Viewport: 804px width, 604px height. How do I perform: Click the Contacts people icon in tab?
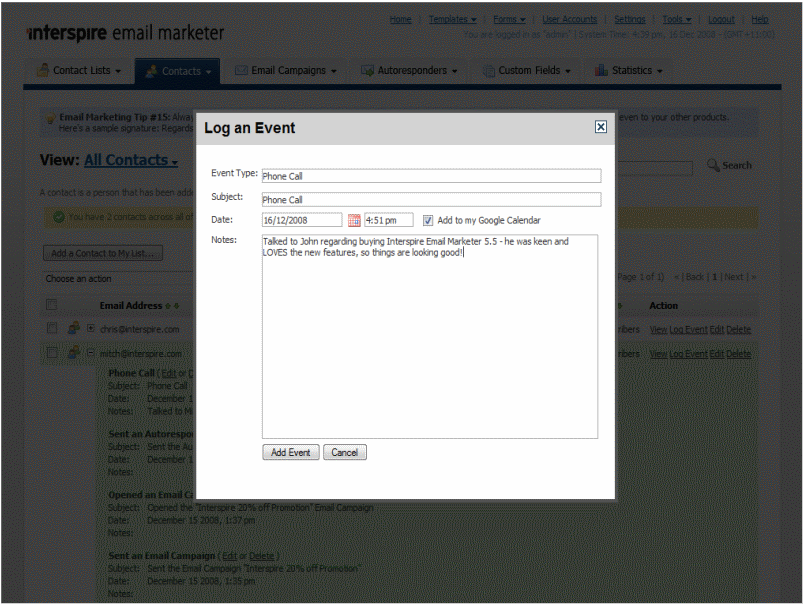pos(151,71)
